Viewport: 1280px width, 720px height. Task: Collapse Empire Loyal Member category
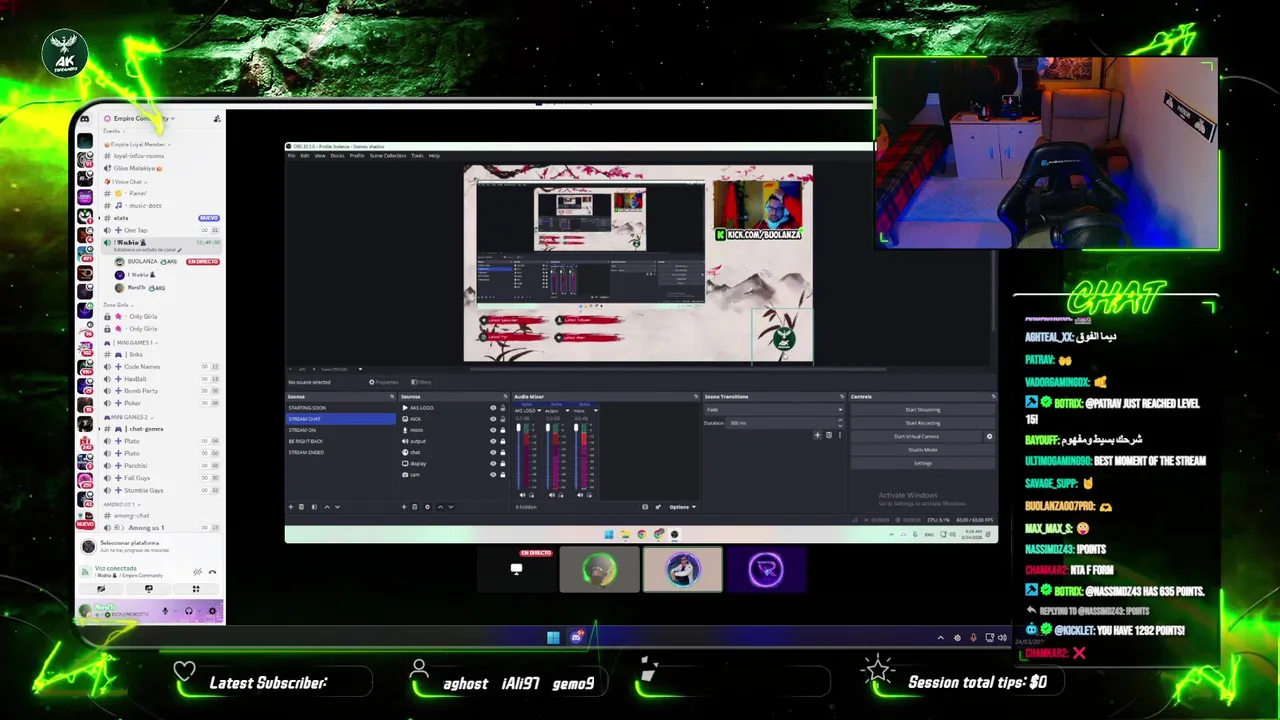[x=136, y=144]
